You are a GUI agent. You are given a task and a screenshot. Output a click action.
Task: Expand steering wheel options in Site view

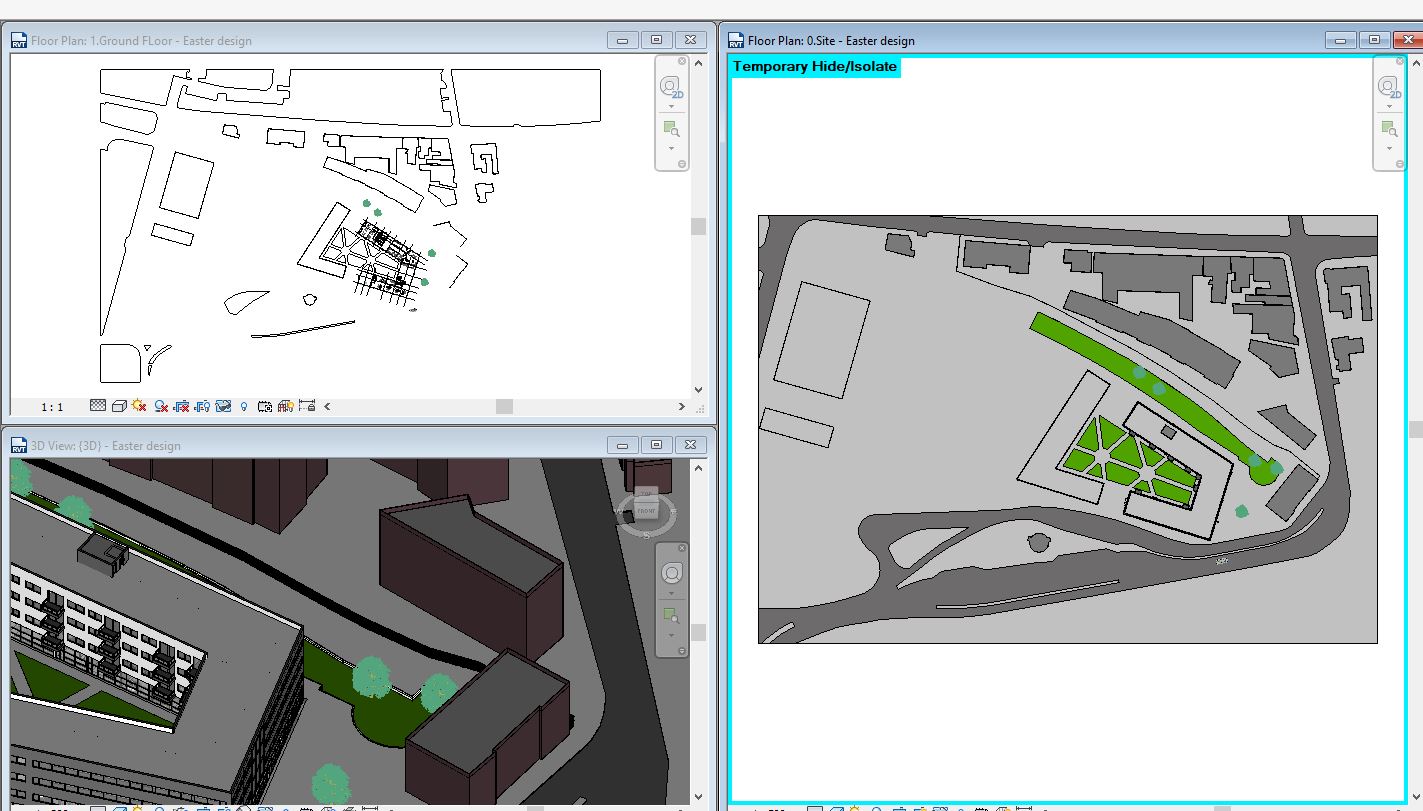[x=1389, y=106]
